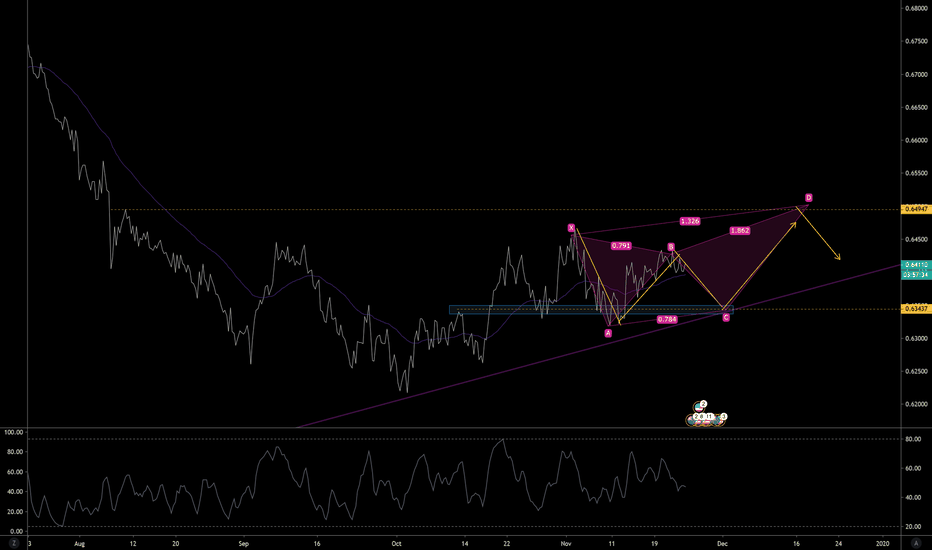Image resolution: width=932 pixels, height=550 pixels.
Task: Click the pink B point marker
Action: click(x=671, y=246)
